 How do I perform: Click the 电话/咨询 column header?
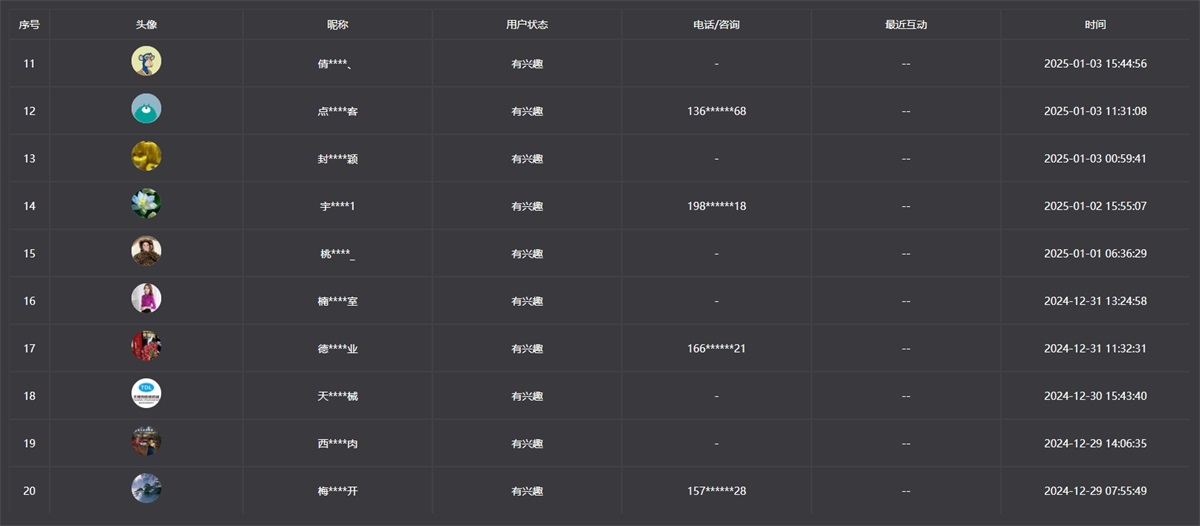(x=716, y=25)
